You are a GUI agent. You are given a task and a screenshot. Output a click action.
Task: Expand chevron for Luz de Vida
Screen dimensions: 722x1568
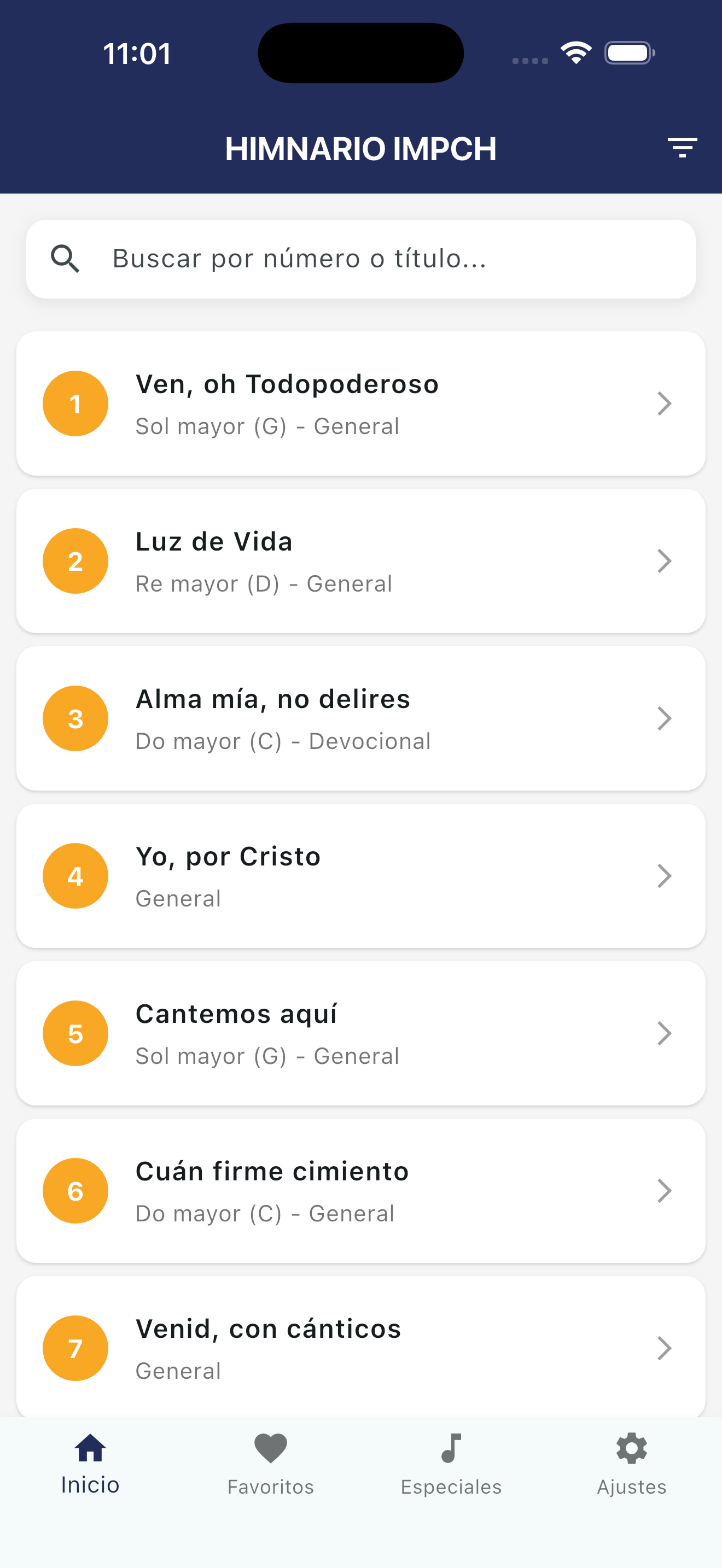tap(664, 560)
